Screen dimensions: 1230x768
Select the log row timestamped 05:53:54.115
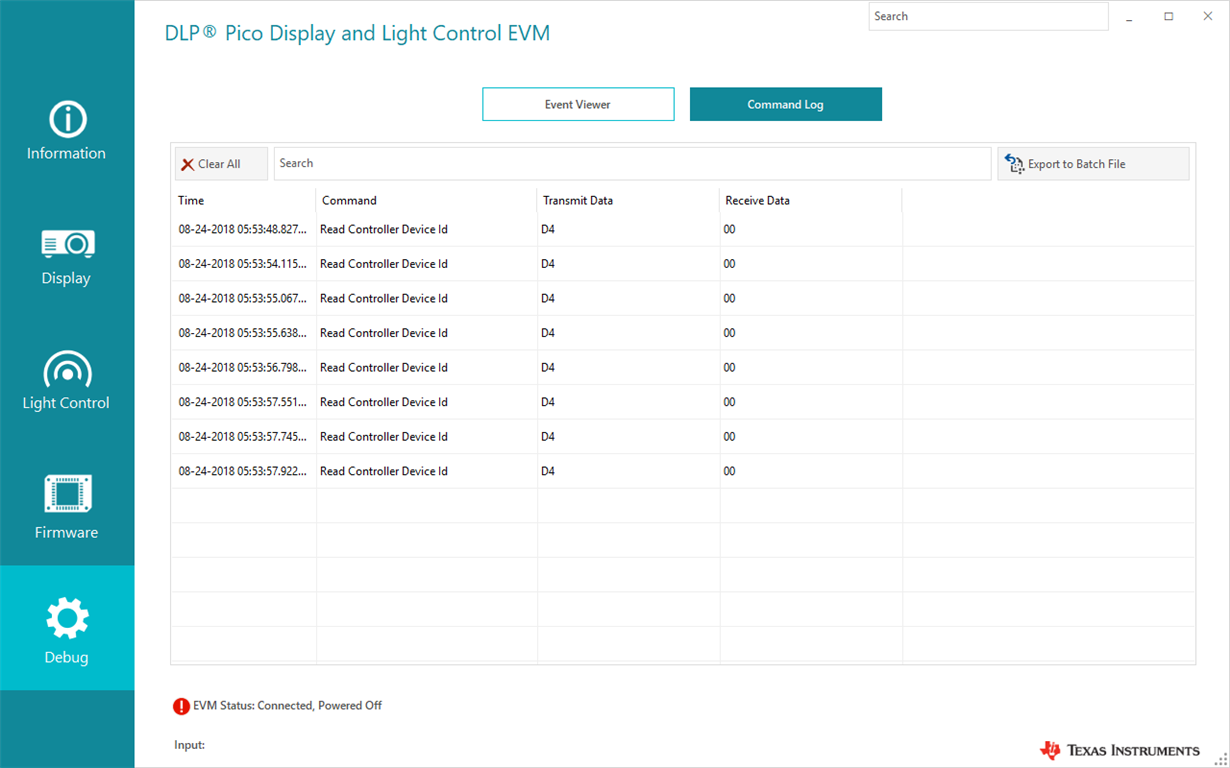(x=683, y=264)
